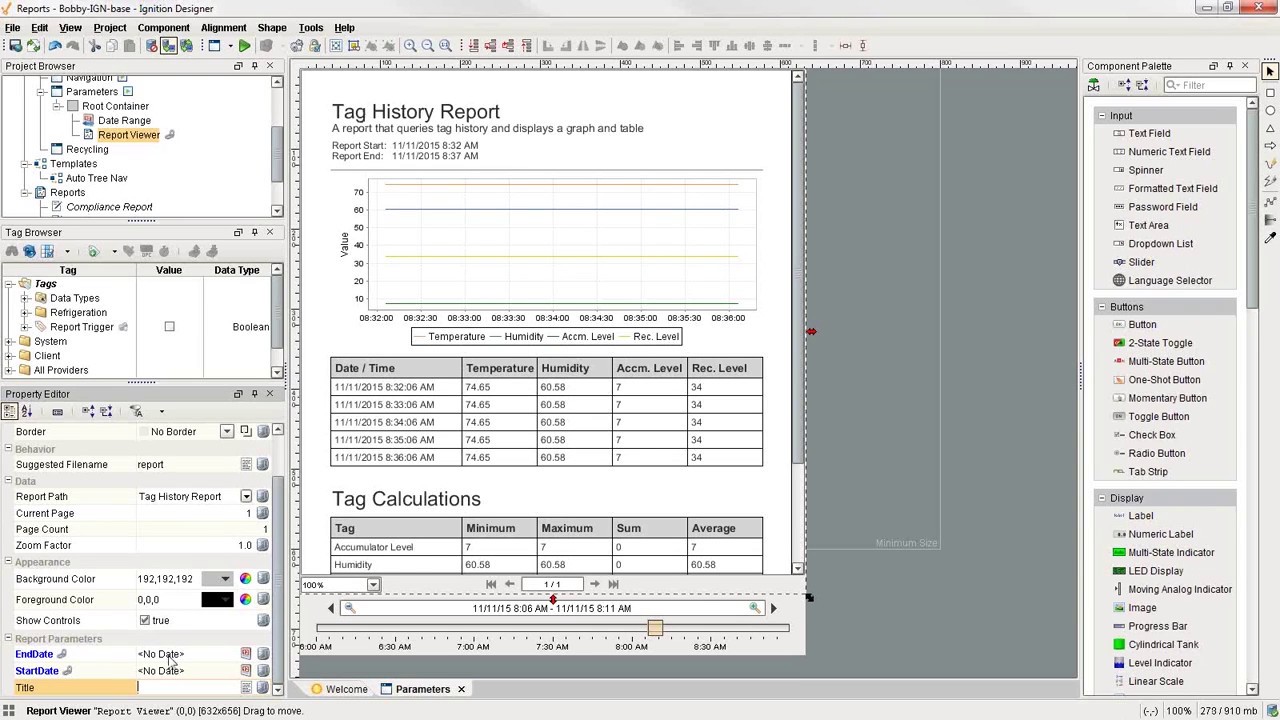Viewport: 1280px width, 720px height.
Task: Click the filter properties icon in Property Editor
Action: point(137,412)
